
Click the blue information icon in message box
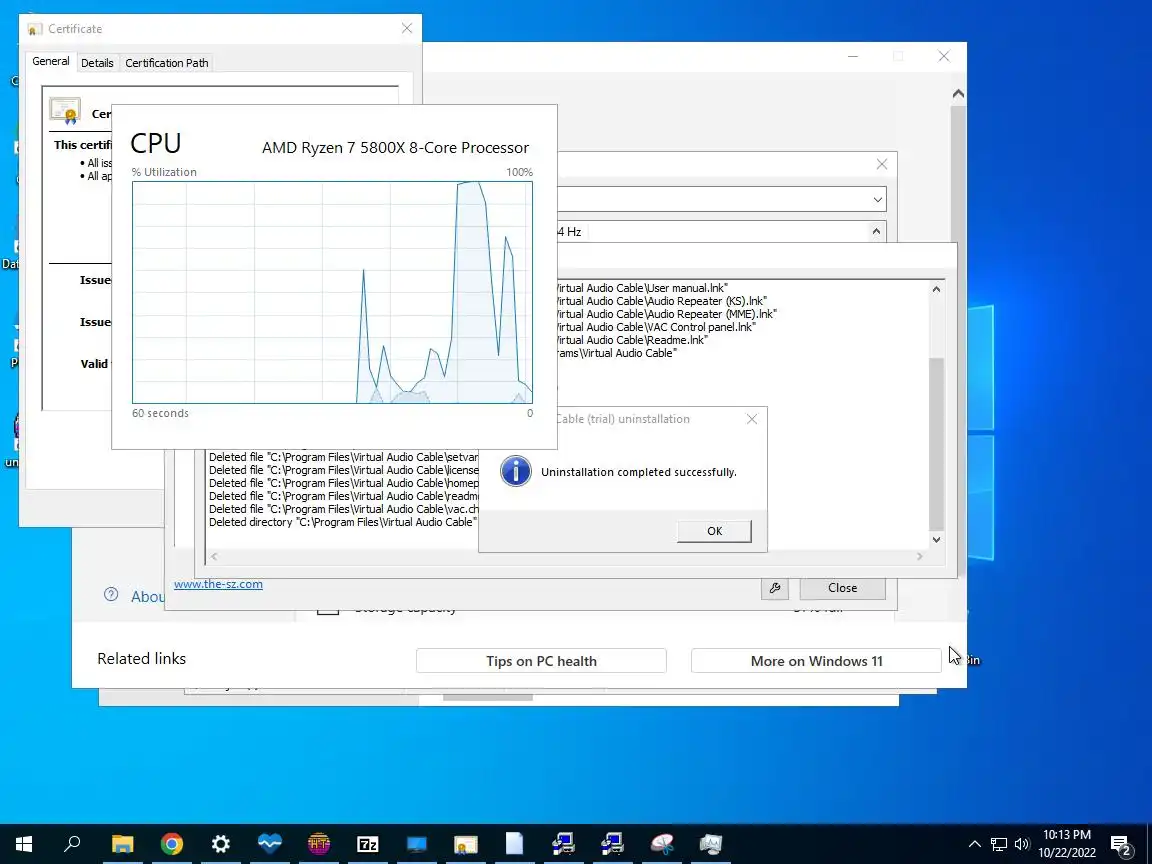pyautogui.click(x=516, y=471)
